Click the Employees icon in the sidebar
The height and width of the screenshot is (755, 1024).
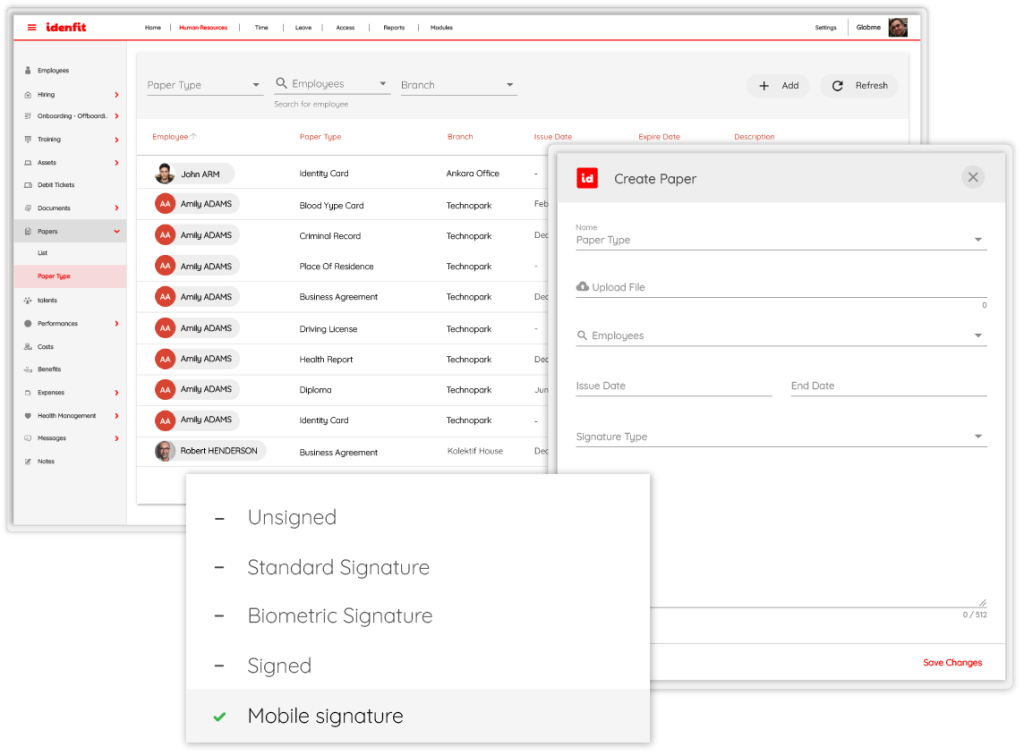click(x=28, y=71)
